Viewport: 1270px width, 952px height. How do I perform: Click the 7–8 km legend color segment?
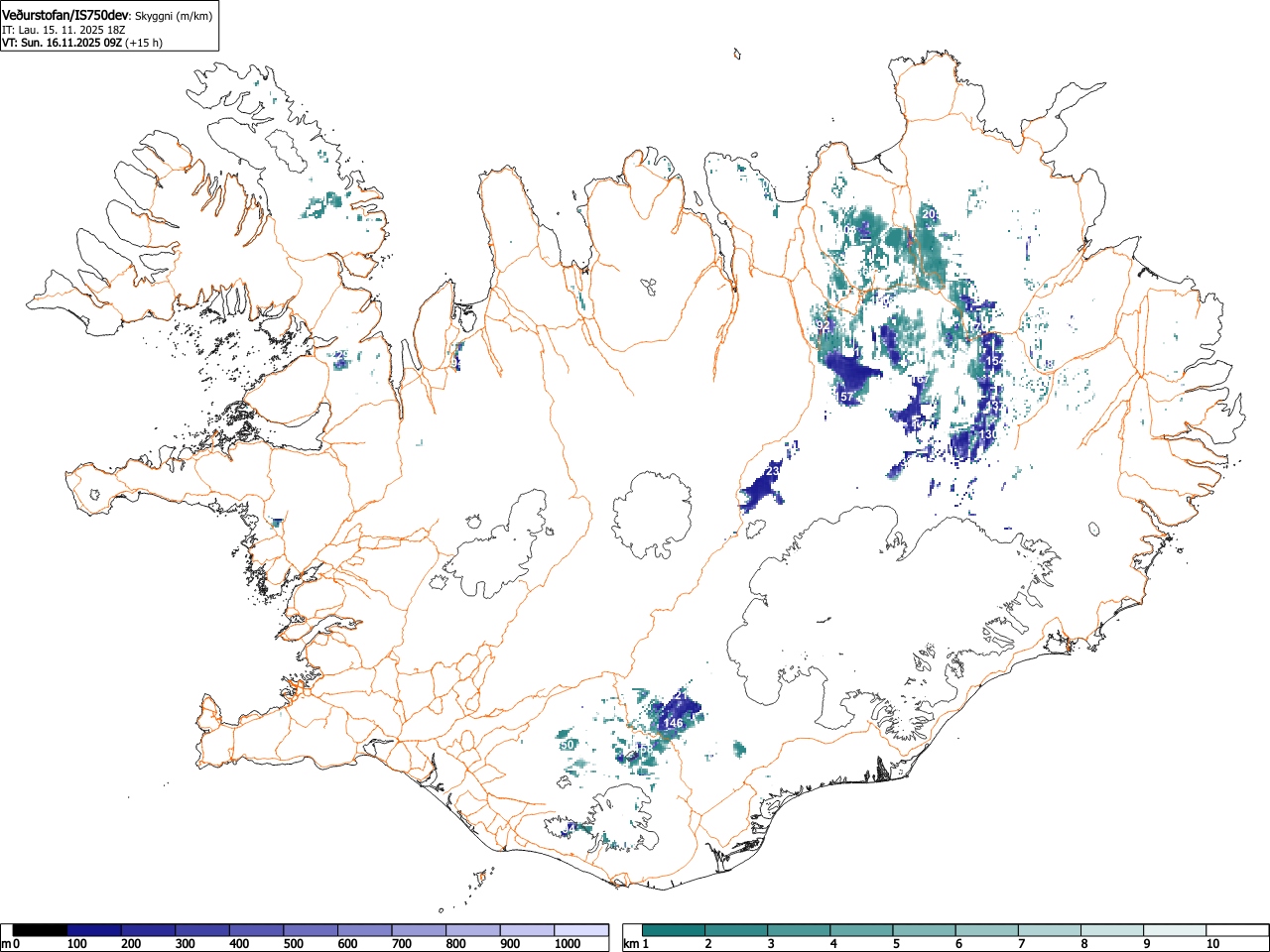coord(1049,930)
